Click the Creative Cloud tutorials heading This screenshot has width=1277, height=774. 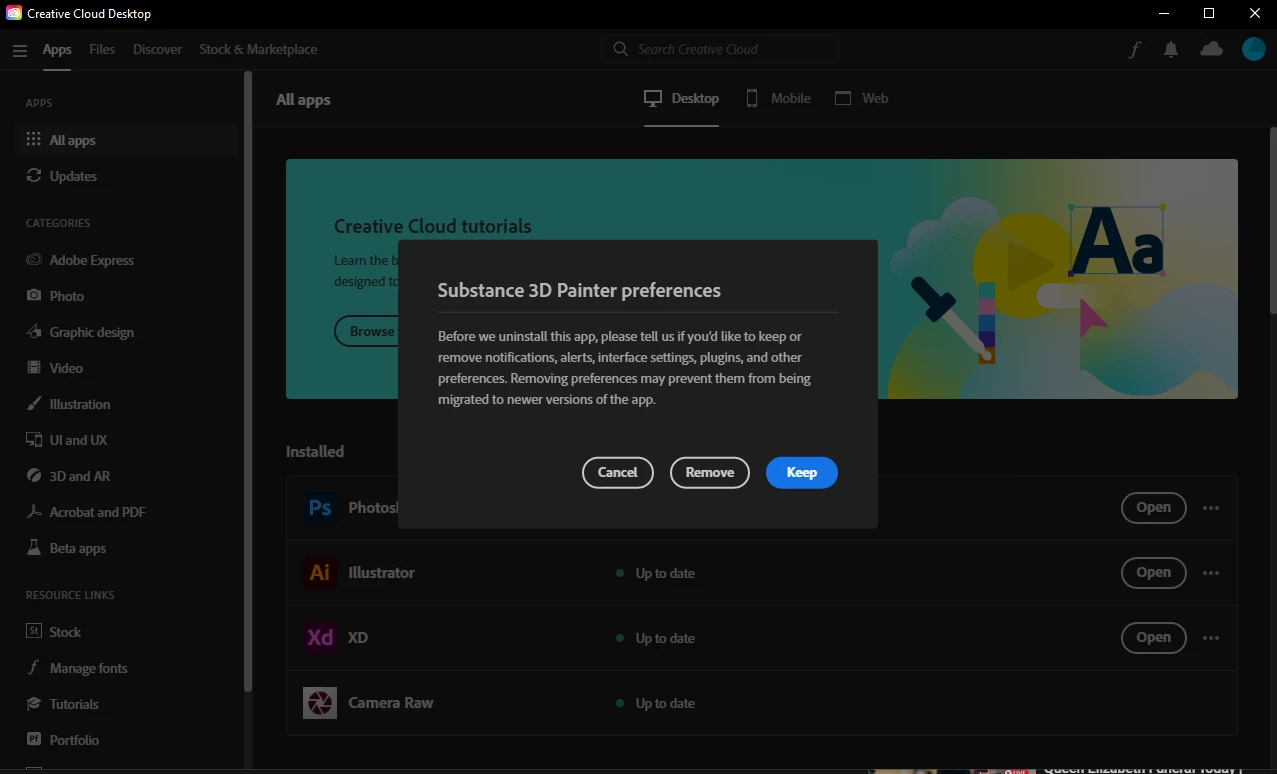[x=433, y=226]
